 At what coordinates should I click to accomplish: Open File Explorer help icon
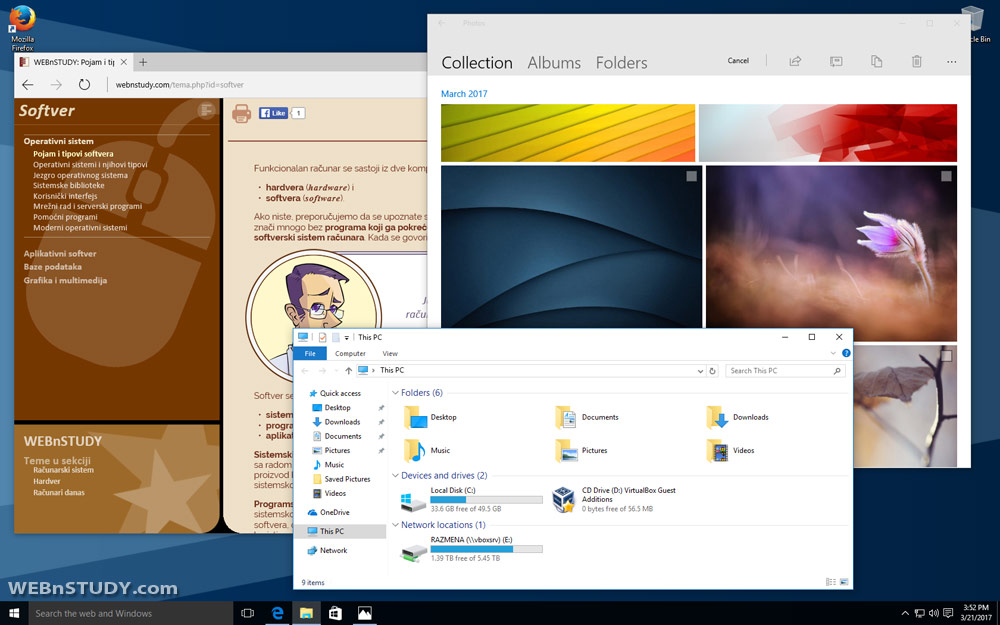point(846,353)
